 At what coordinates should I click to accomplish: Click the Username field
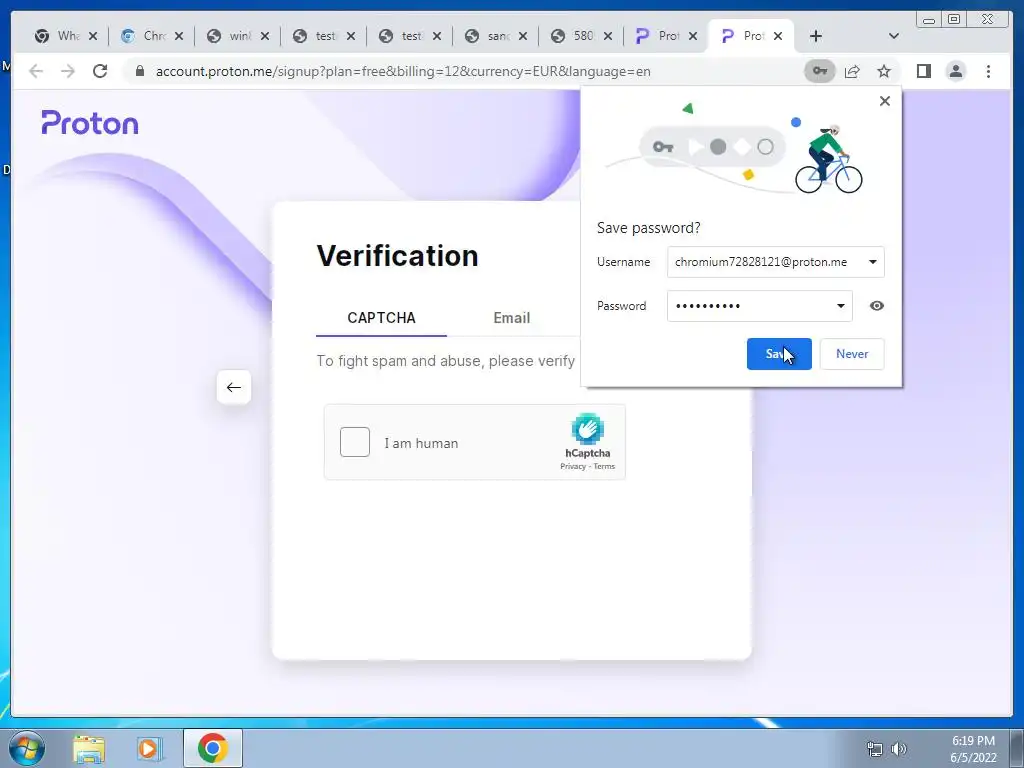point(775,262)
